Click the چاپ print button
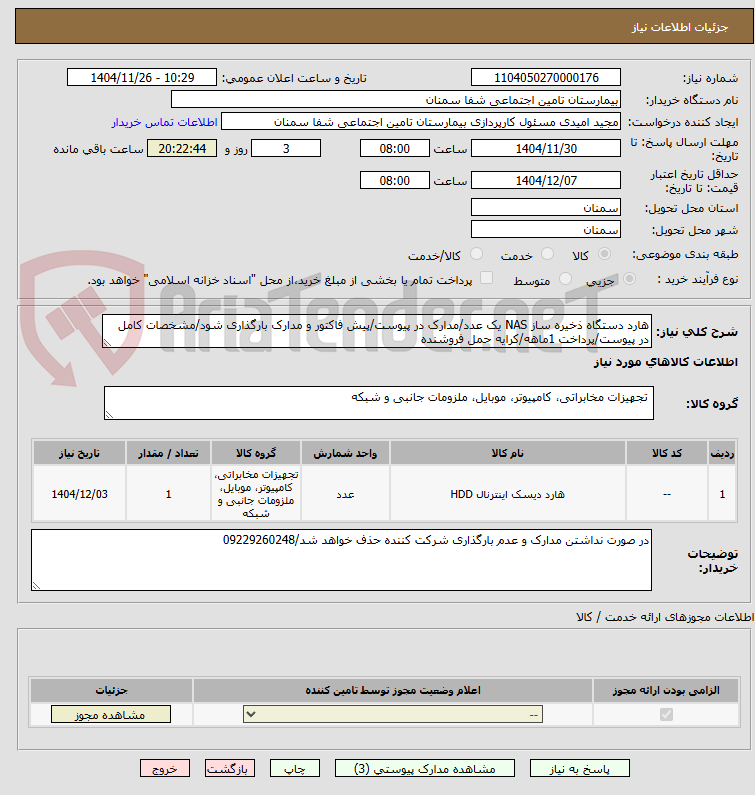 295,769
